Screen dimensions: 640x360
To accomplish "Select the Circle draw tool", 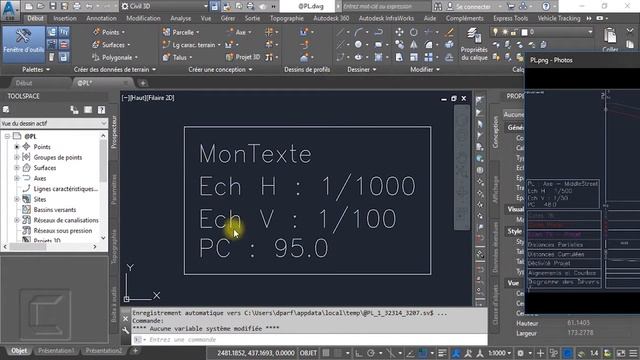I will point(358,44).
